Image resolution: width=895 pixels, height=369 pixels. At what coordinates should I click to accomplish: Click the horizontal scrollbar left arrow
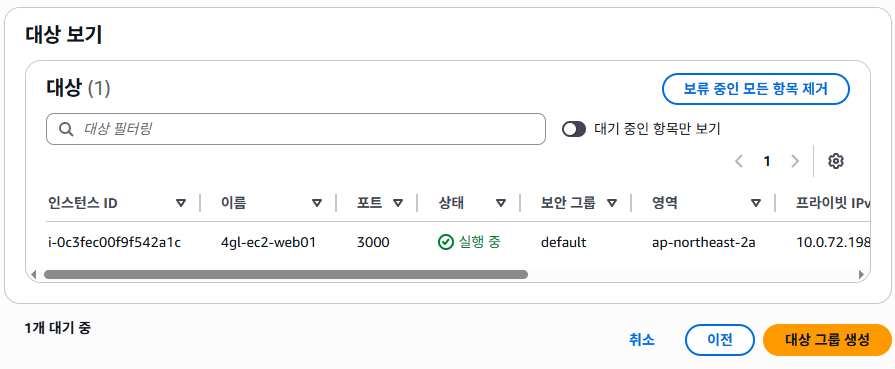pos(34,275)
